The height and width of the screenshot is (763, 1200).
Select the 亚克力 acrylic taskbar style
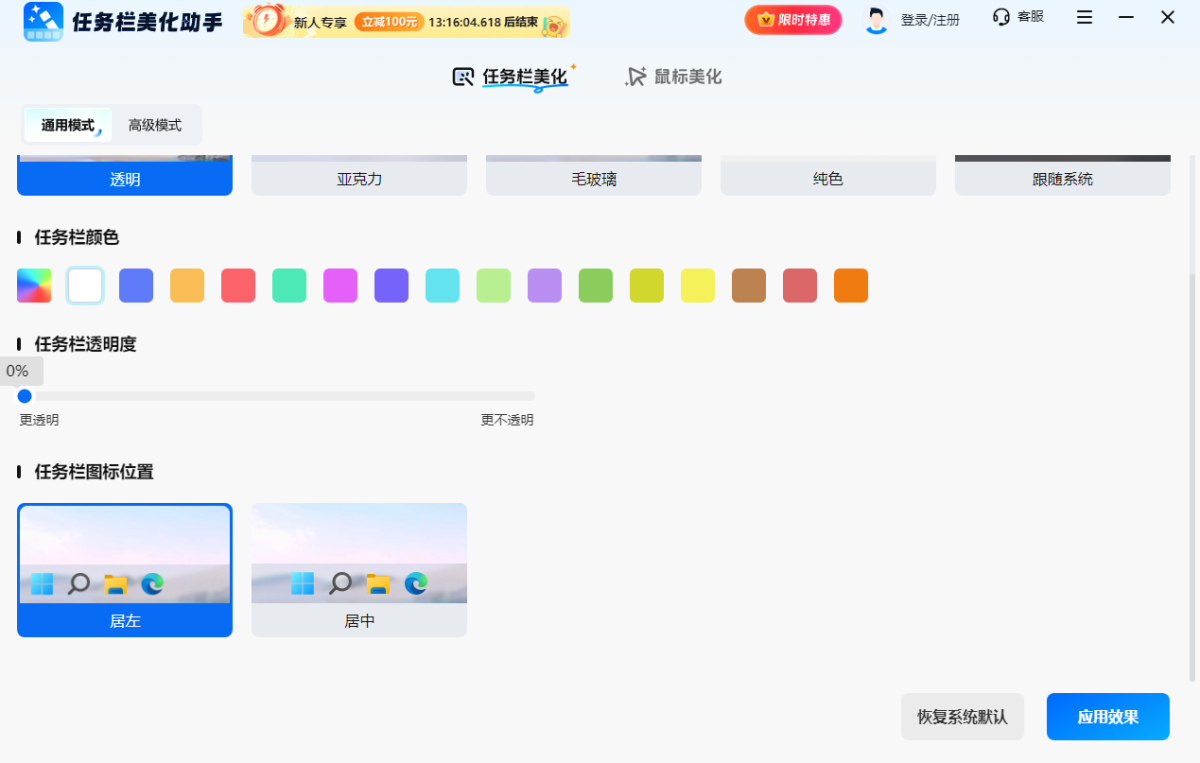[359, 173]
